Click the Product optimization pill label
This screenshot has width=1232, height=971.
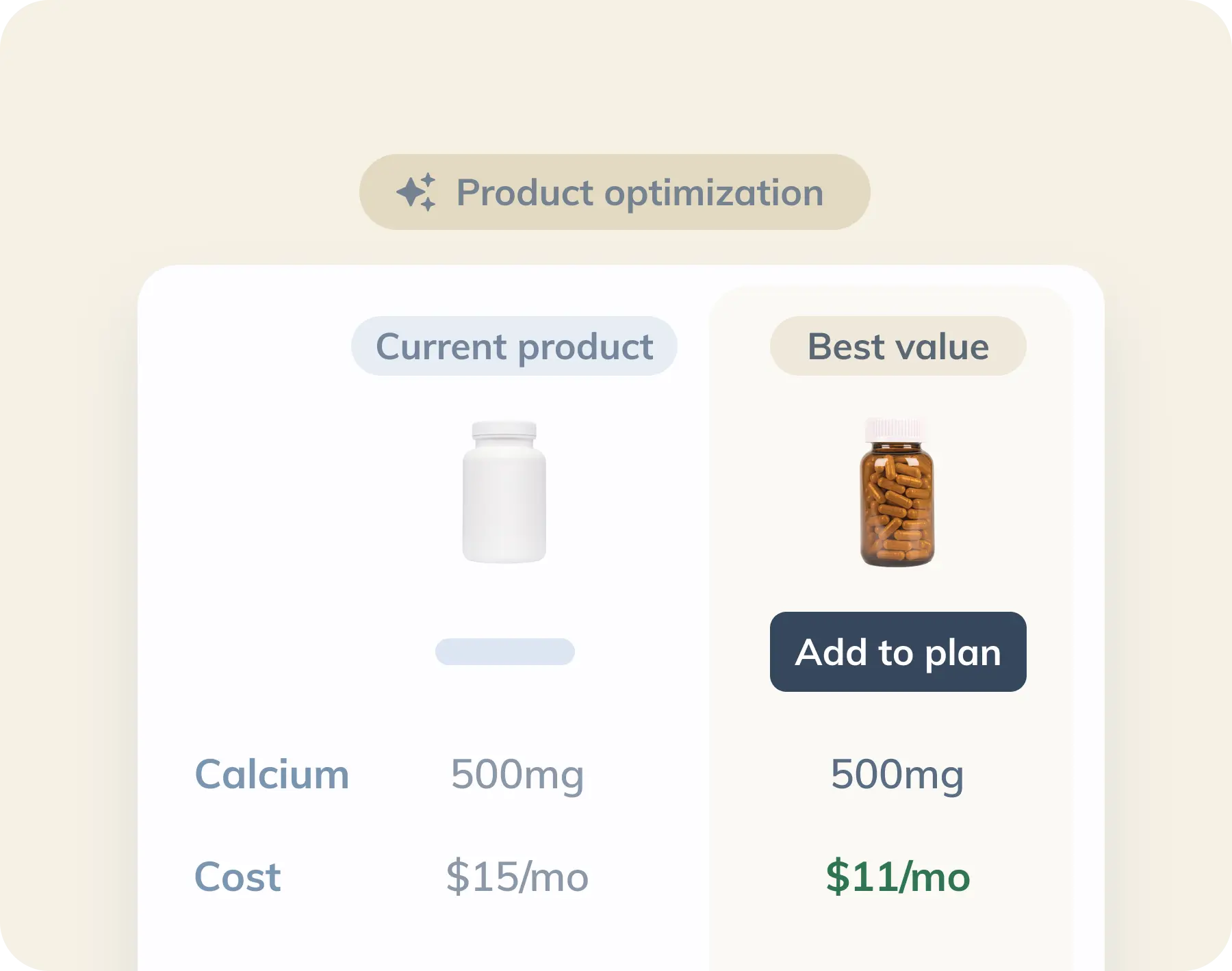(614, 192)
